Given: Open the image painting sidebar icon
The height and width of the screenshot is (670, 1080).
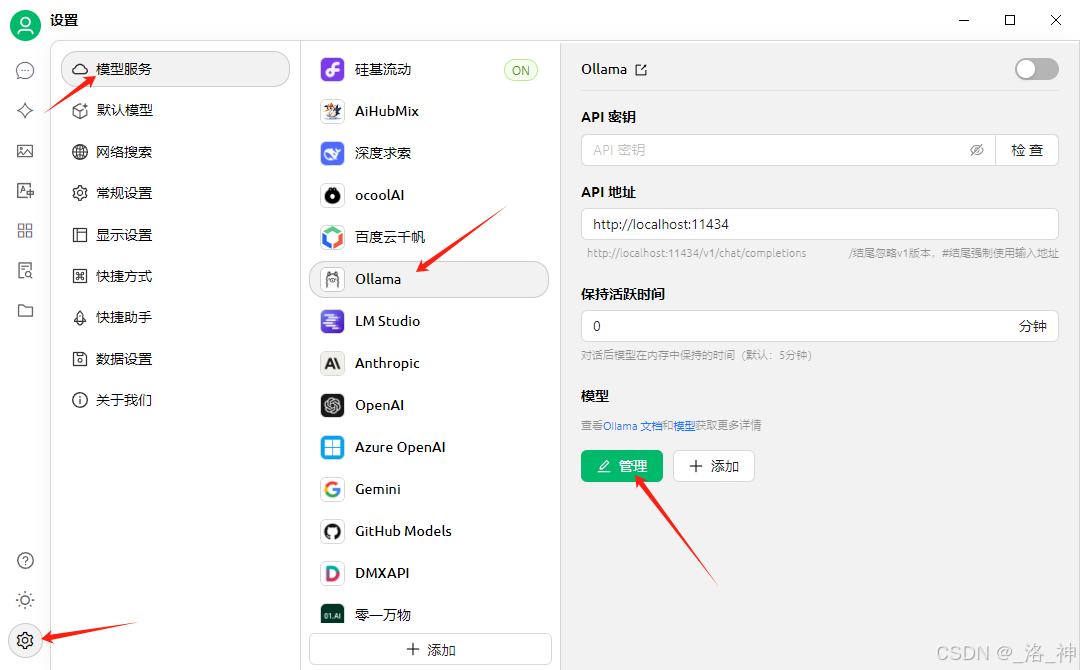Looking at the screenshot, I should [x=25, y=151].
